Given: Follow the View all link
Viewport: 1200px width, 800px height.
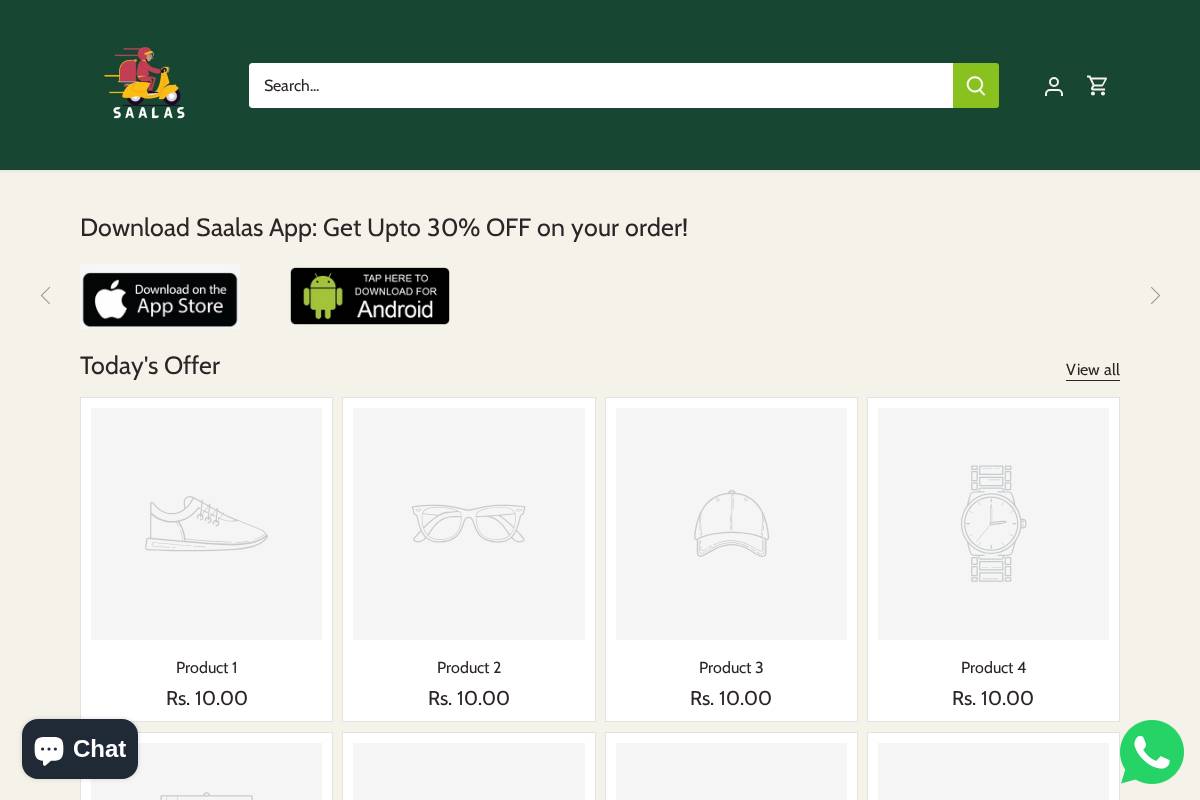Looking at the screenshot, I should point(1092,370).
